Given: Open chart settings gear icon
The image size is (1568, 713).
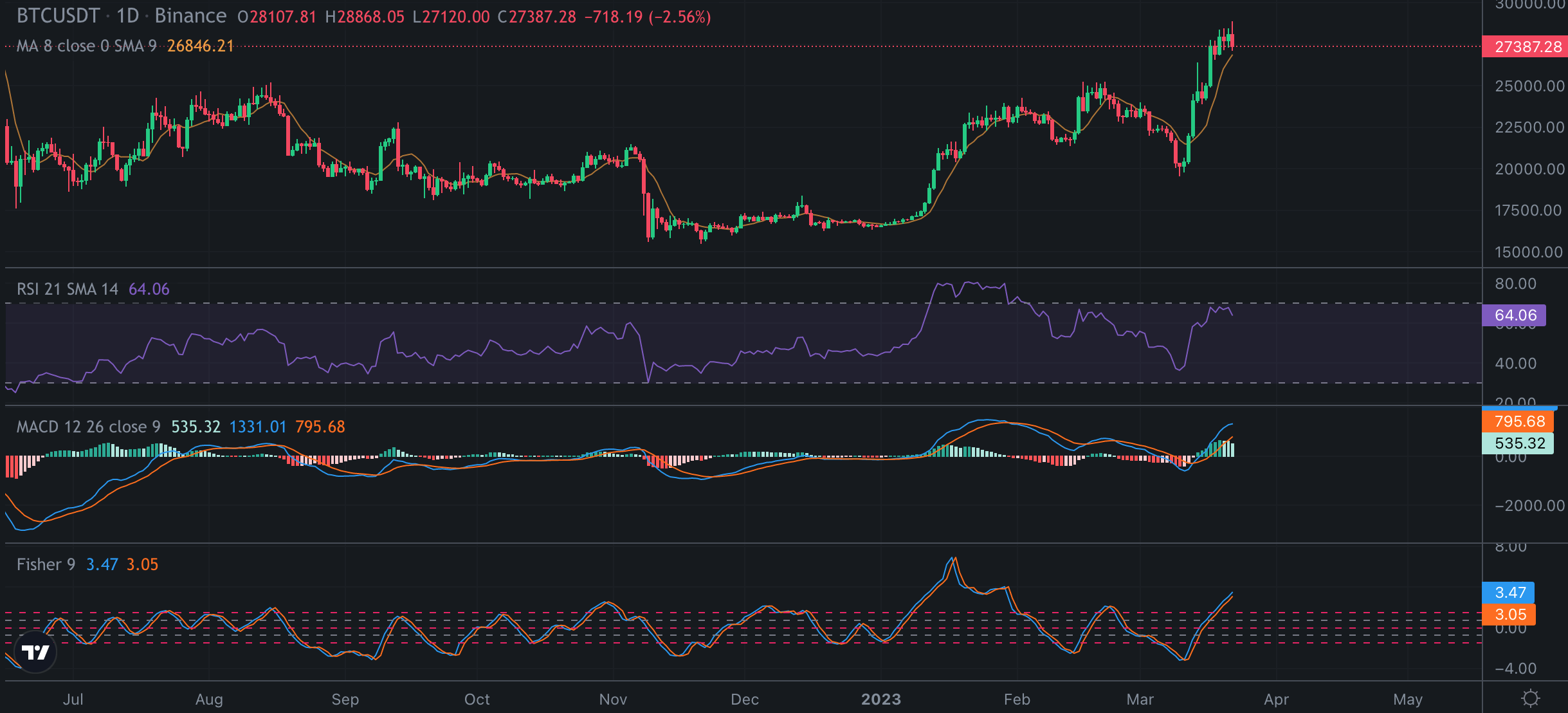Looking at the screenshot, I should click(x=1531, y=698).
